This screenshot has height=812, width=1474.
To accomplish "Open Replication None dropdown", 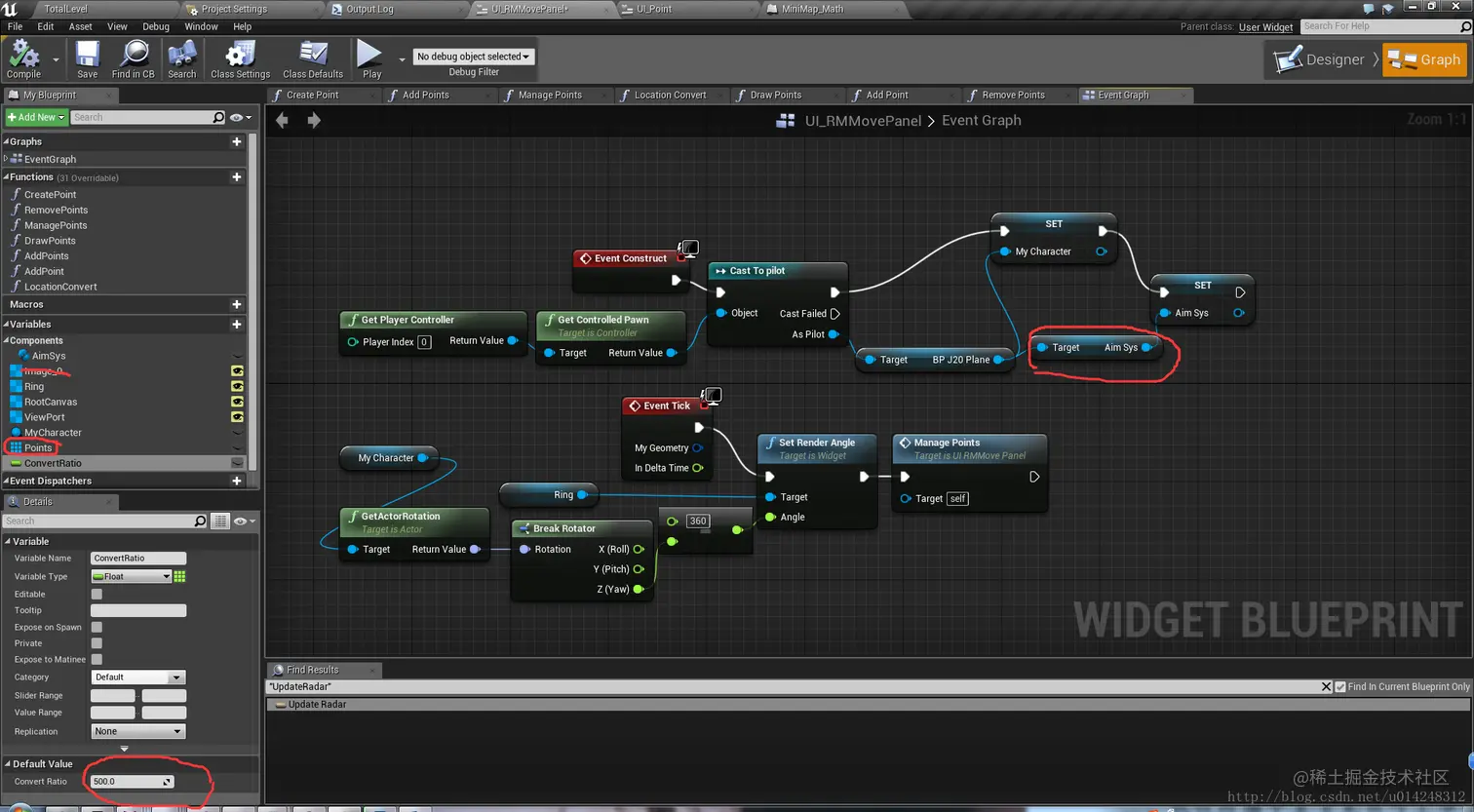I will 138,731.
